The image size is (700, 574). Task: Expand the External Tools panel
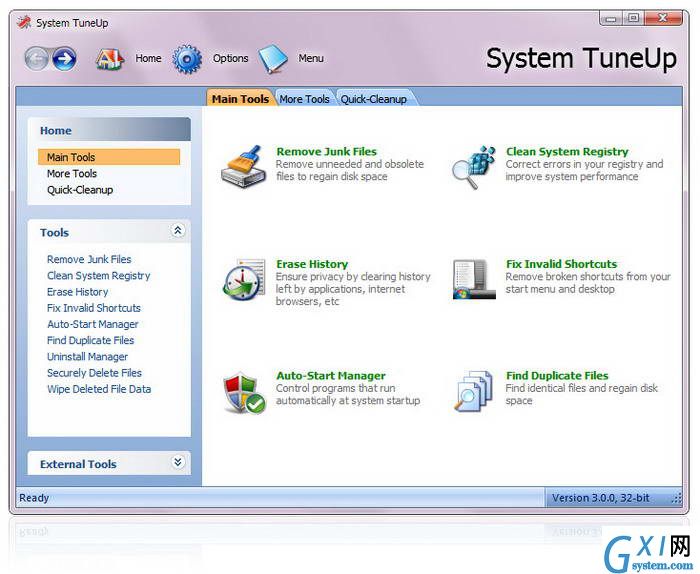click(178, 462)
